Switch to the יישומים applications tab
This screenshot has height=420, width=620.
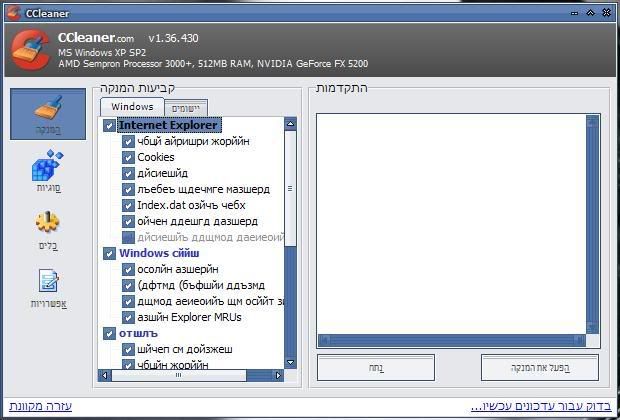[186, 108]
